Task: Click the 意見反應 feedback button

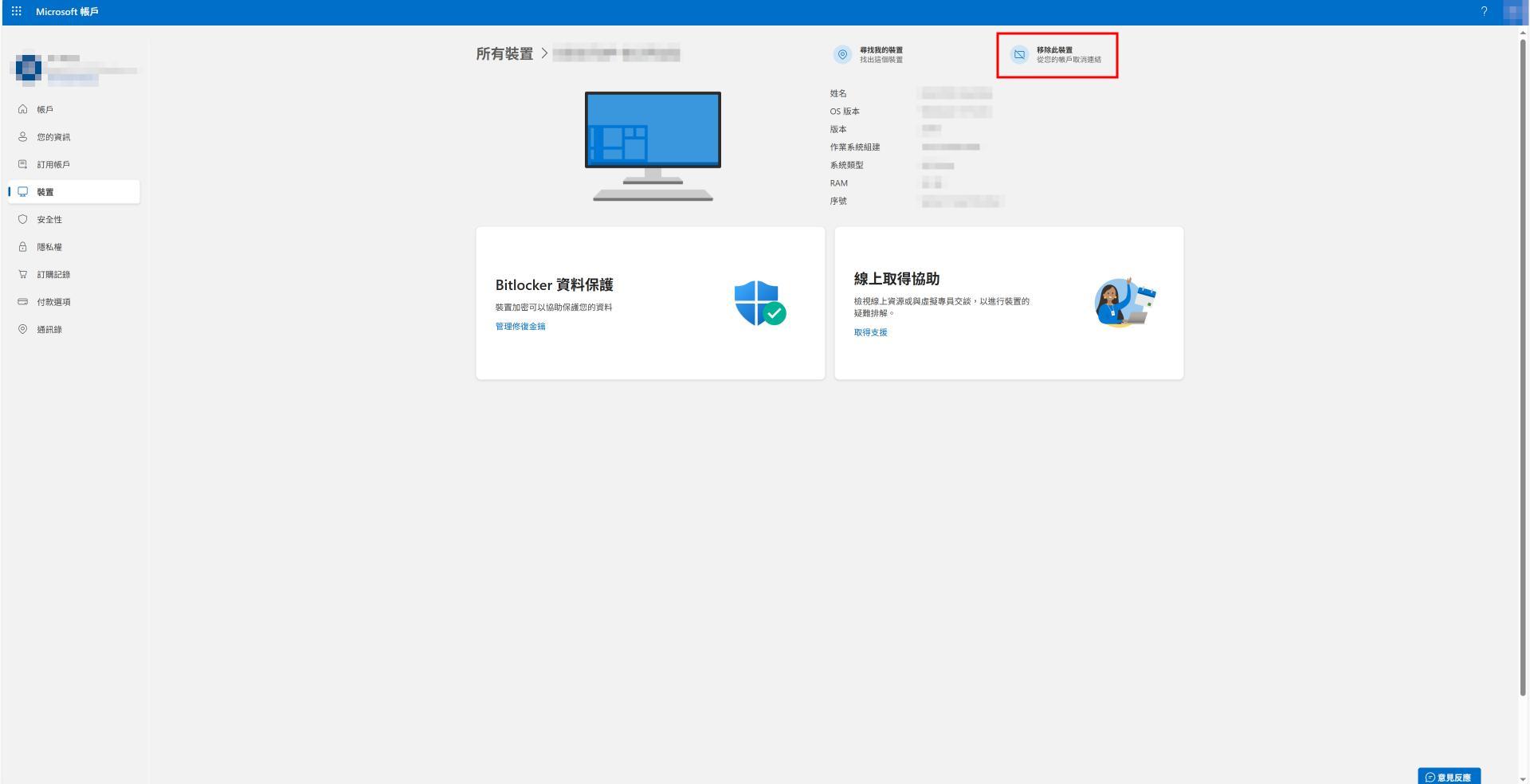Action: pos(1449,777)
